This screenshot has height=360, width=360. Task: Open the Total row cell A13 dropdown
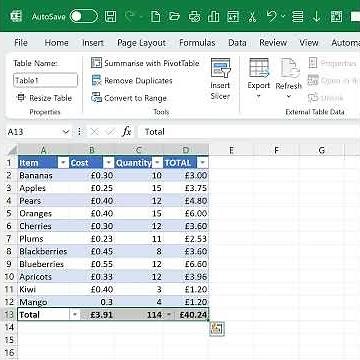coord(75,315)
